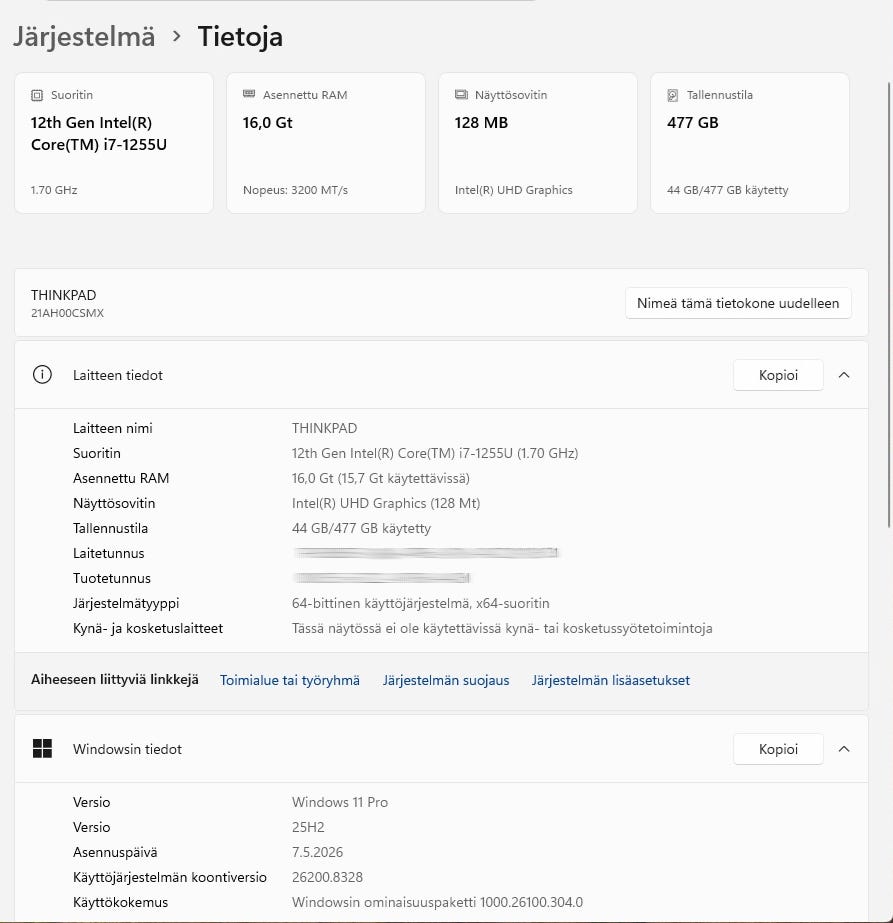
Task: Click the RAM module icon beside Asennettu RAM
Action: coord(249,94)
